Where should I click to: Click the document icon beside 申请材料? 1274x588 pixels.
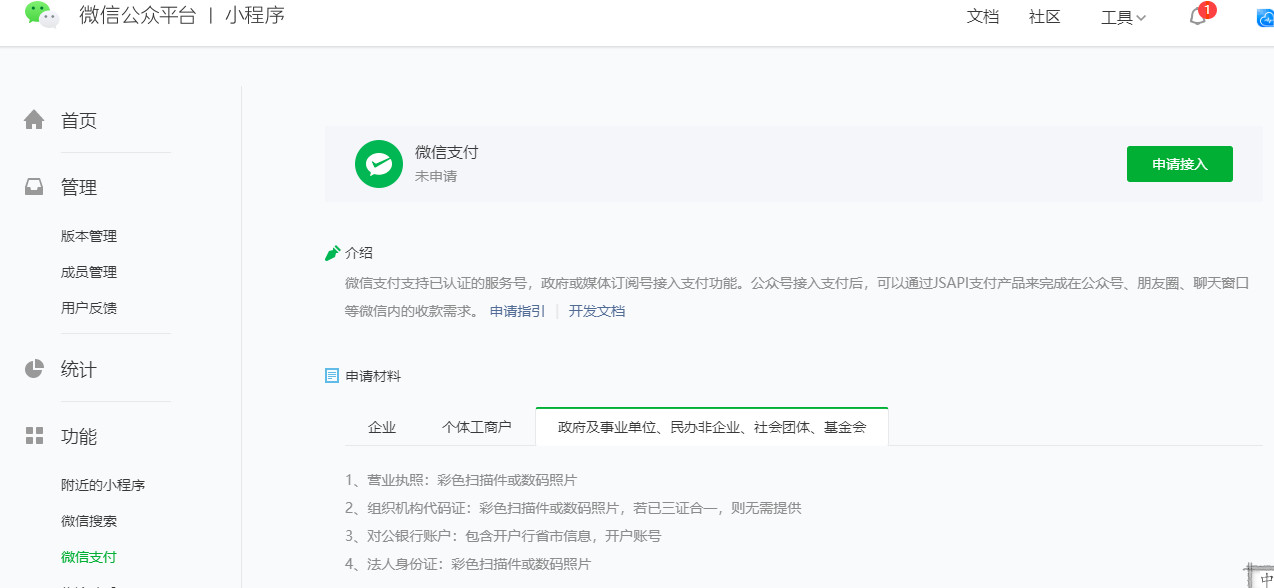(x=332, y=376)
